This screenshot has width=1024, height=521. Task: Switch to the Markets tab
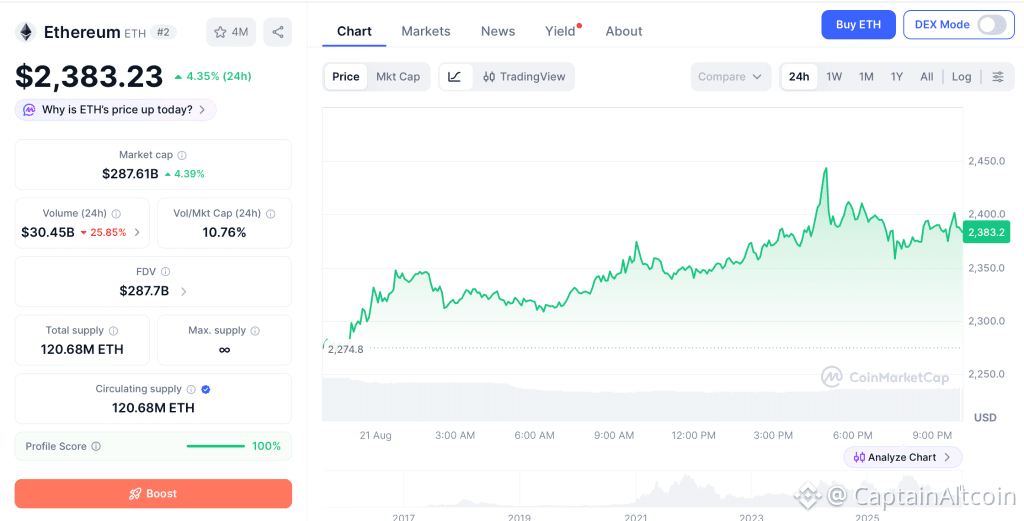426,31
